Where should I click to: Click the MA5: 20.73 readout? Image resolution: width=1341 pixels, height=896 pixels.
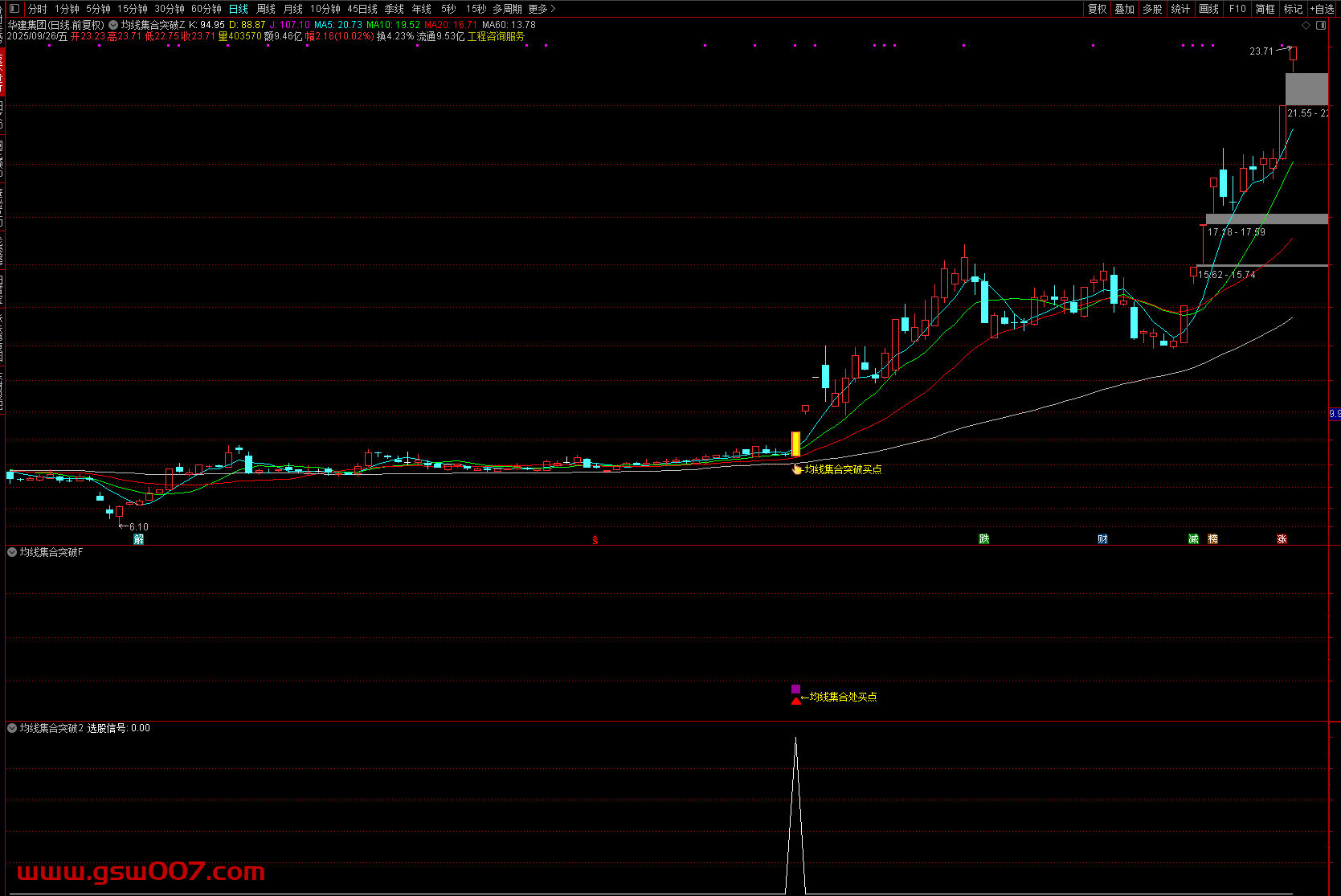click(338, 25)
